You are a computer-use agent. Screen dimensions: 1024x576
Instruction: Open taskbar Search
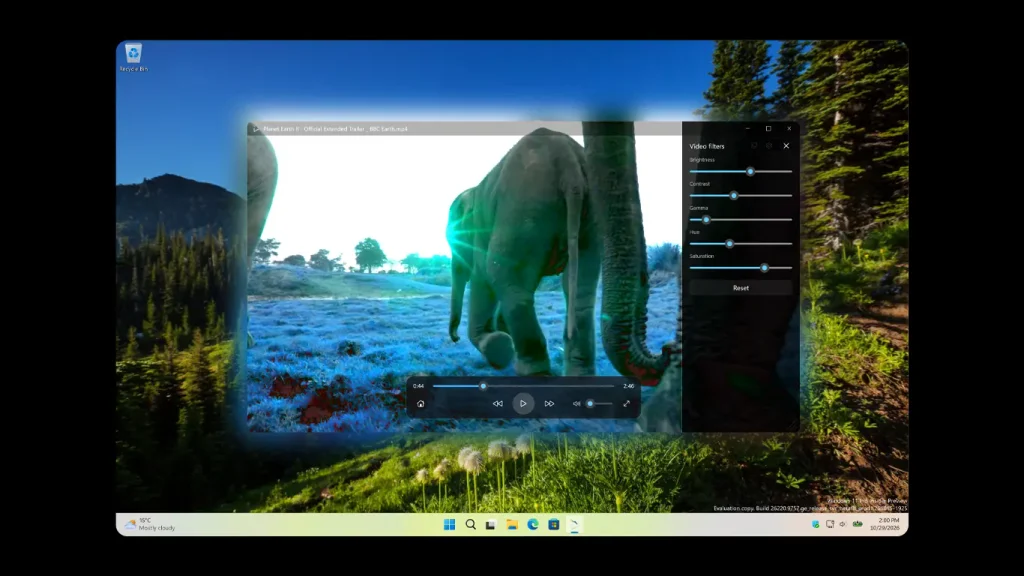pos(470,524)
